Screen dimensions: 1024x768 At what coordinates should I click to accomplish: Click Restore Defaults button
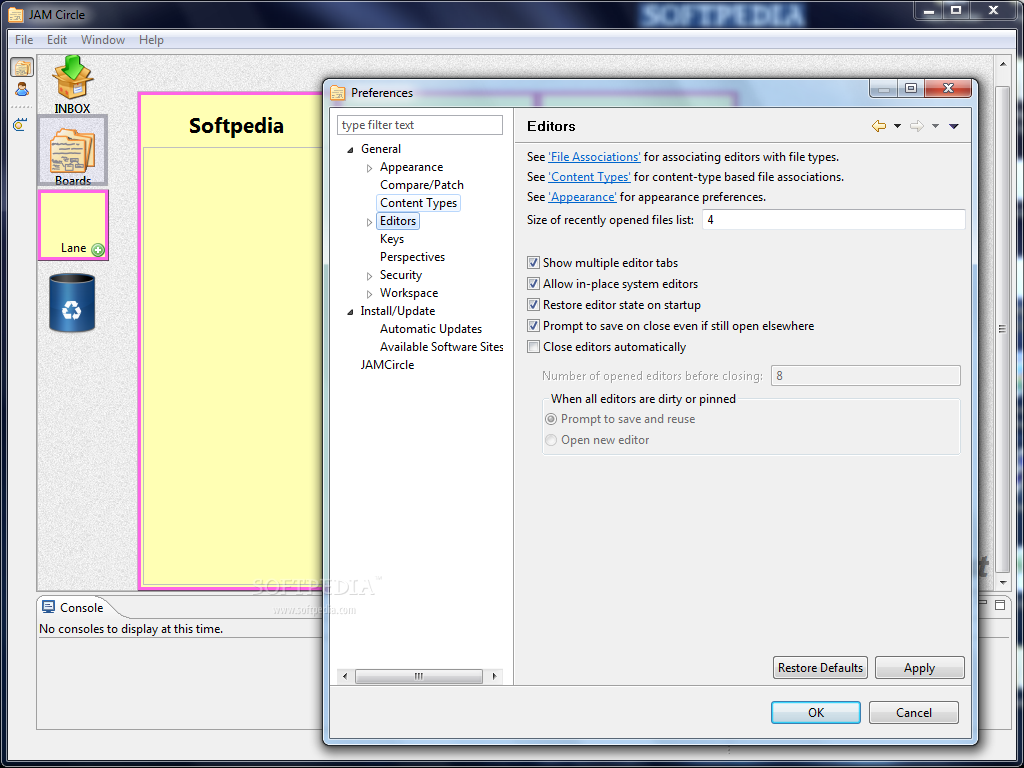click(820, 668)
